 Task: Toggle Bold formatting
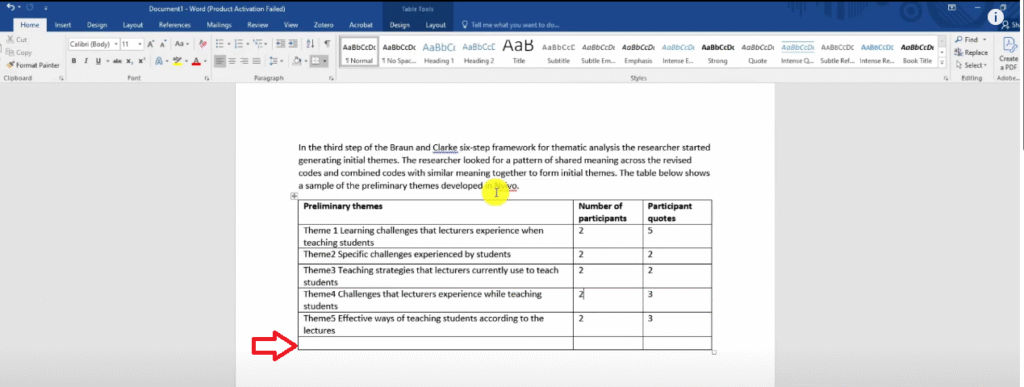74,61
